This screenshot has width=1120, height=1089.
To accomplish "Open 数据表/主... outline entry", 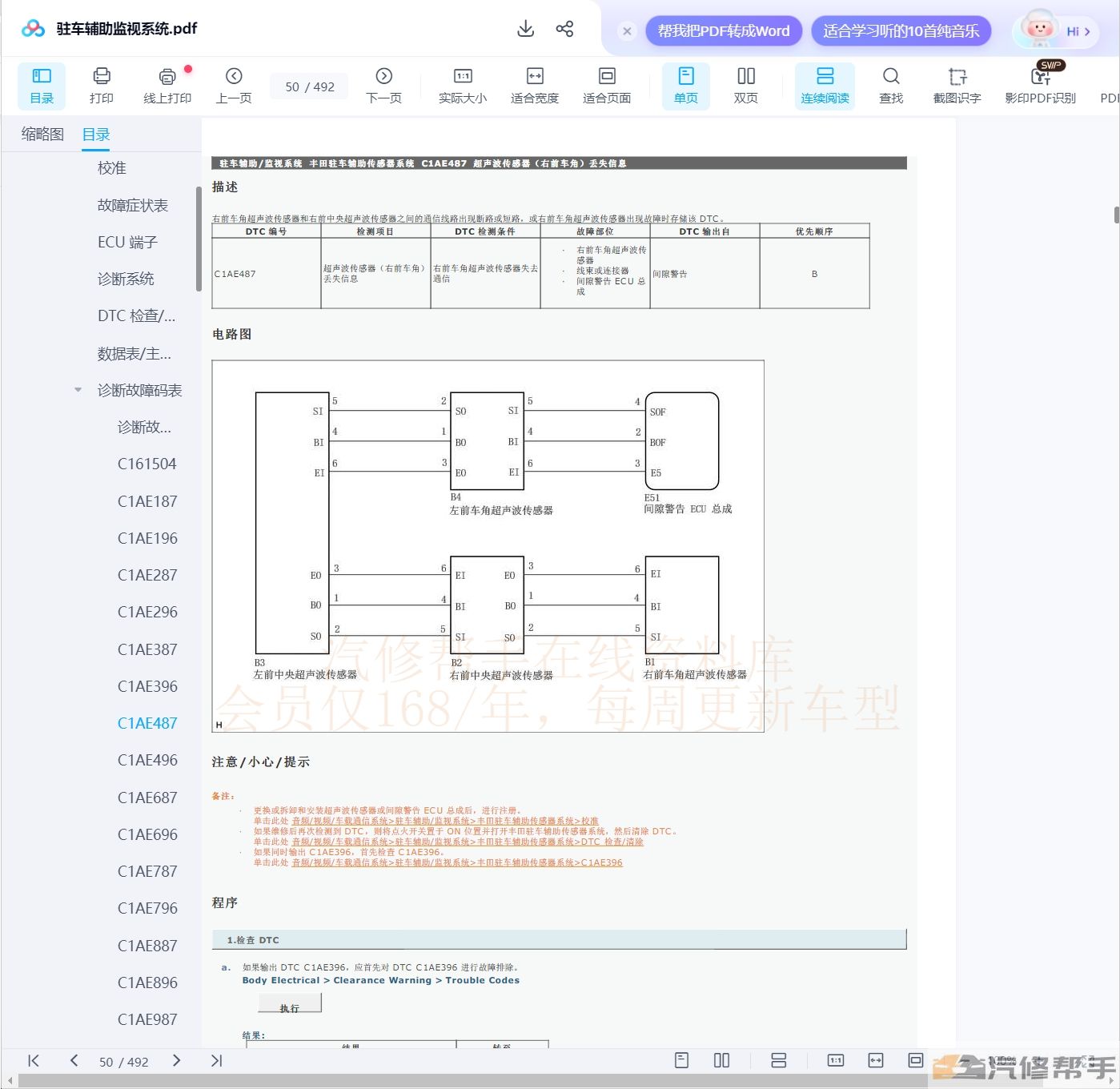I will pyautogui.click(x=134, y=353).
